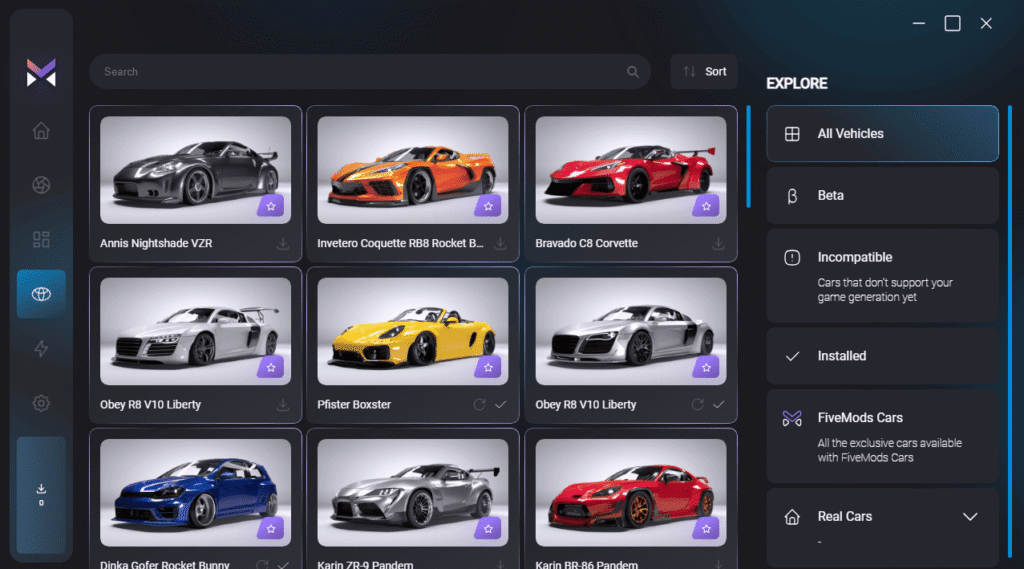
Task: Favorite the Dinka Gofer Rocket Bunny
Action: coord(270,528)
